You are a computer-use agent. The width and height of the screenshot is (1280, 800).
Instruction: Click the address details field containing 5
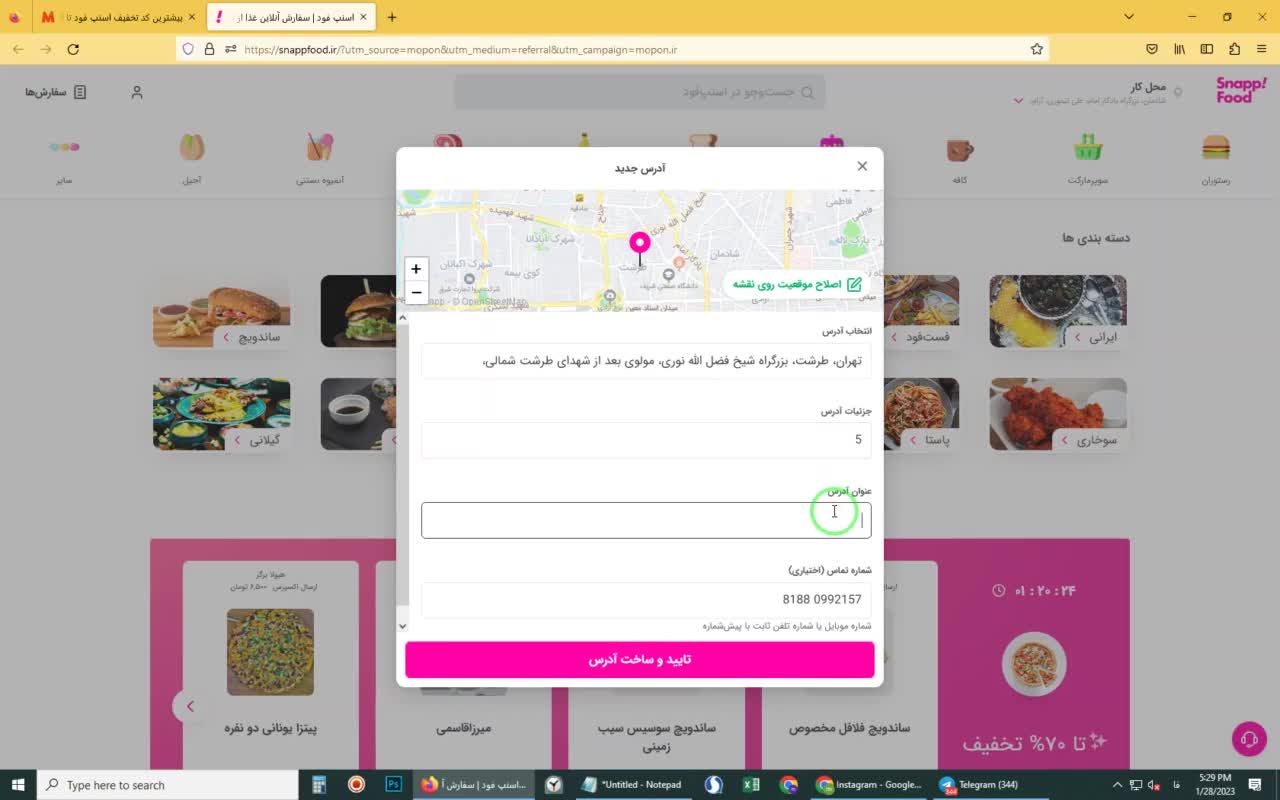(x=646, y=440)
